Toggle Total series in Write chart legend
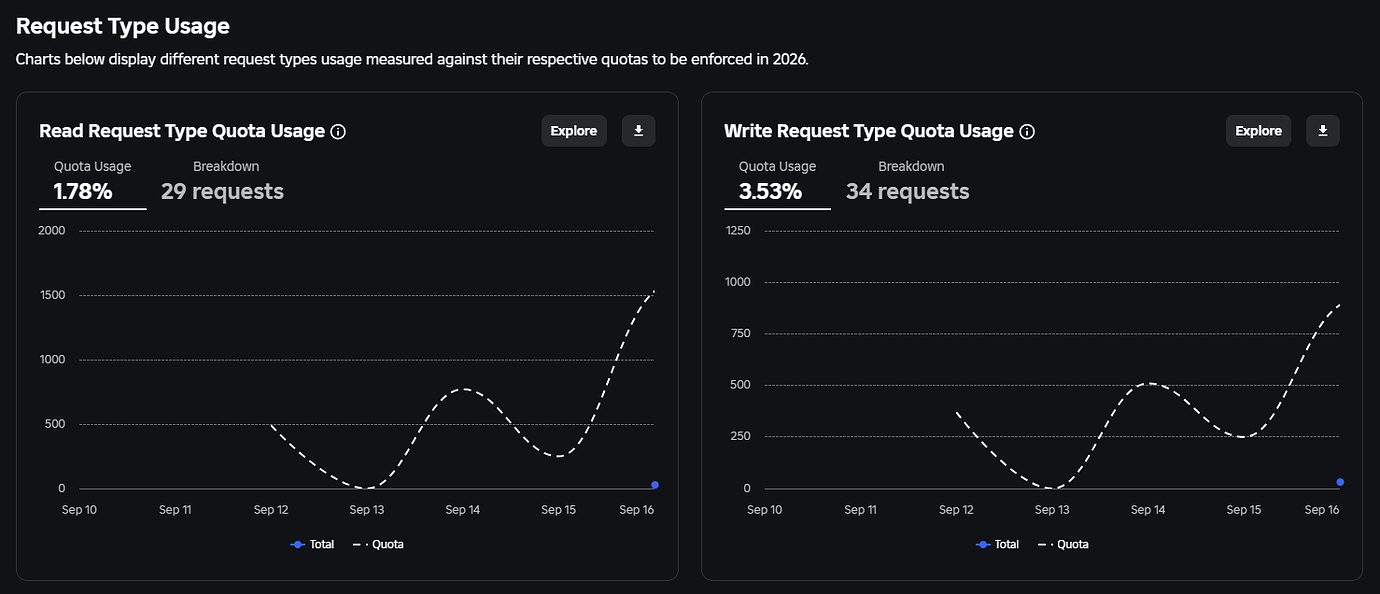This screenshot has height=594, width=1380. coord(997,544)
